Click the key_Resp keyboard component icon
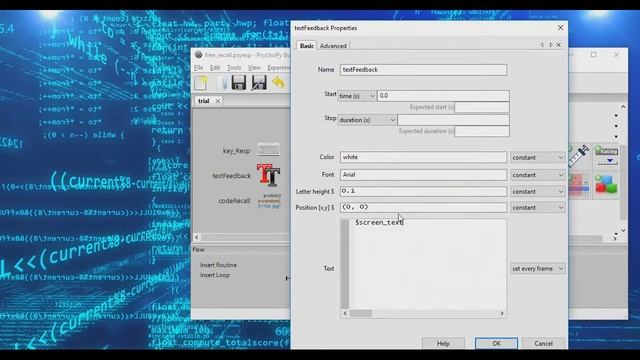 click(268, 150)
